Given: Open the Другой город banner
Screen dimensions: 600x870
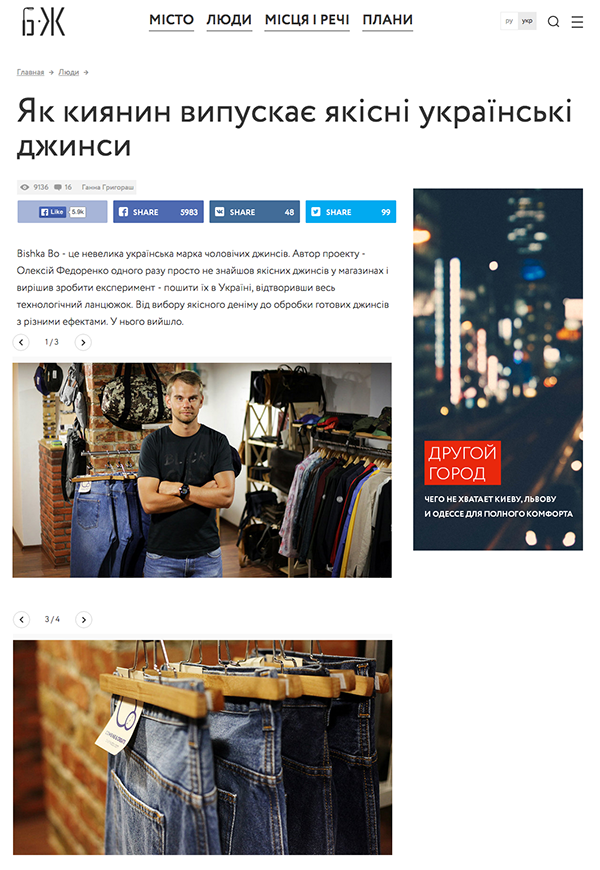Looking at the screenshot, I should tap(498, 370).
